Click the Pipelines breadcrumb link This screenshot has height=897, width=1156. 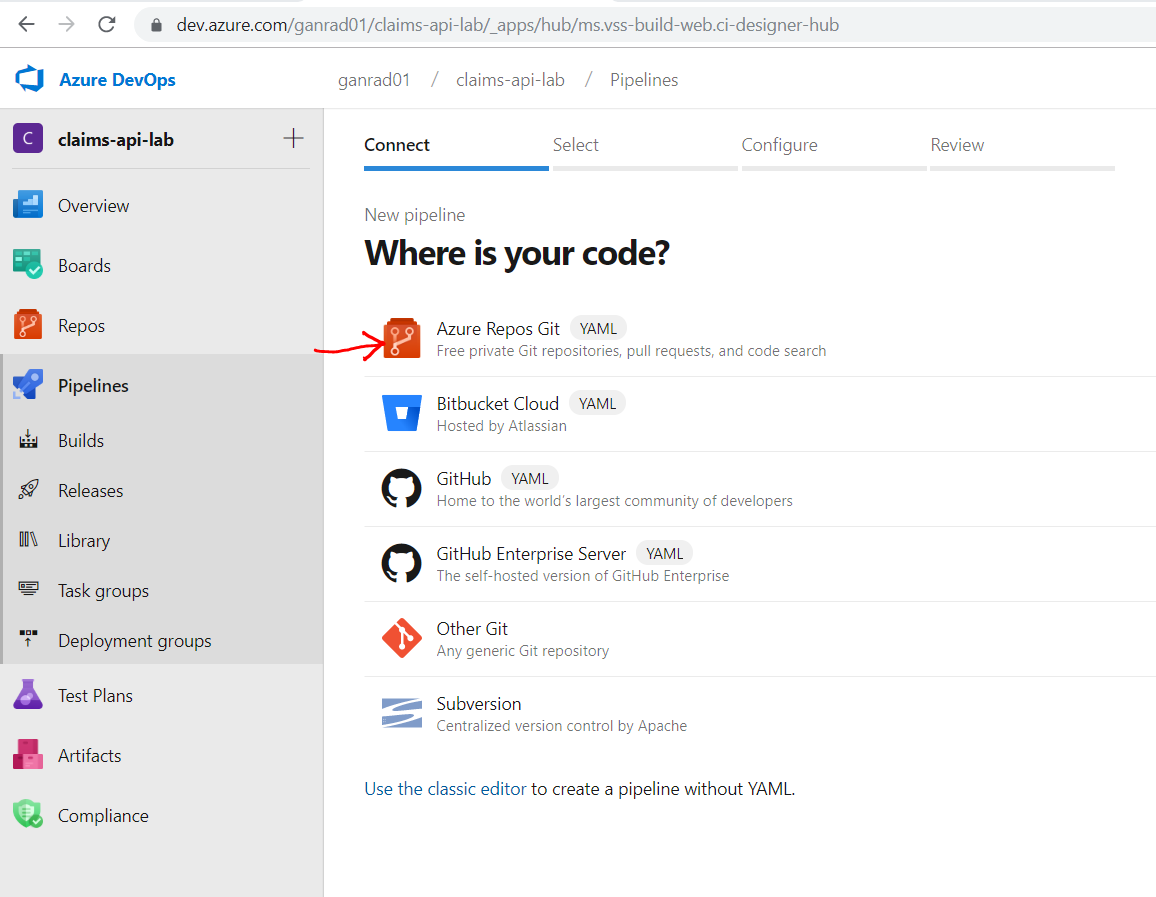point(644,80)
